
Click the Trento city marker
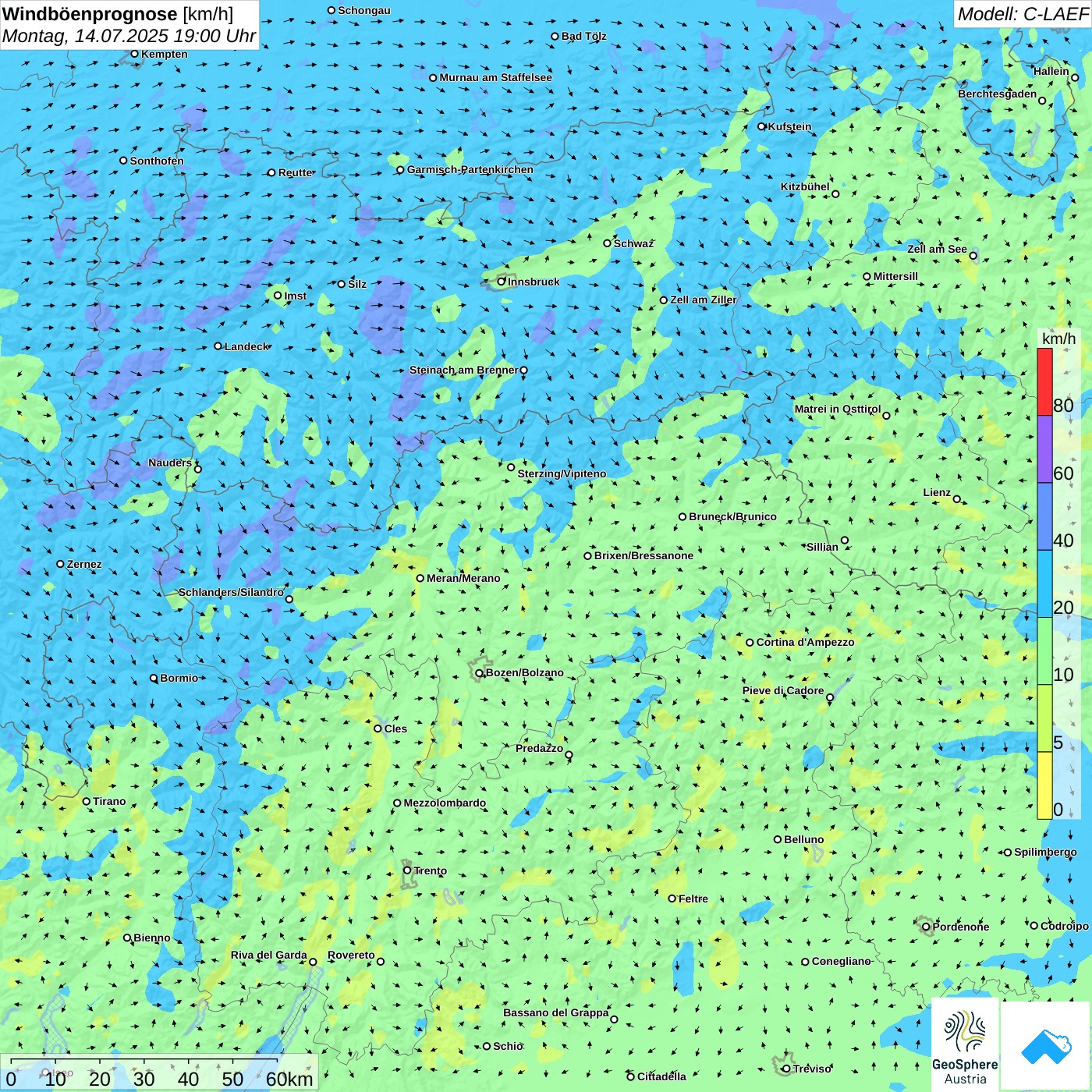pyautogui.click(x=407, y=870)
